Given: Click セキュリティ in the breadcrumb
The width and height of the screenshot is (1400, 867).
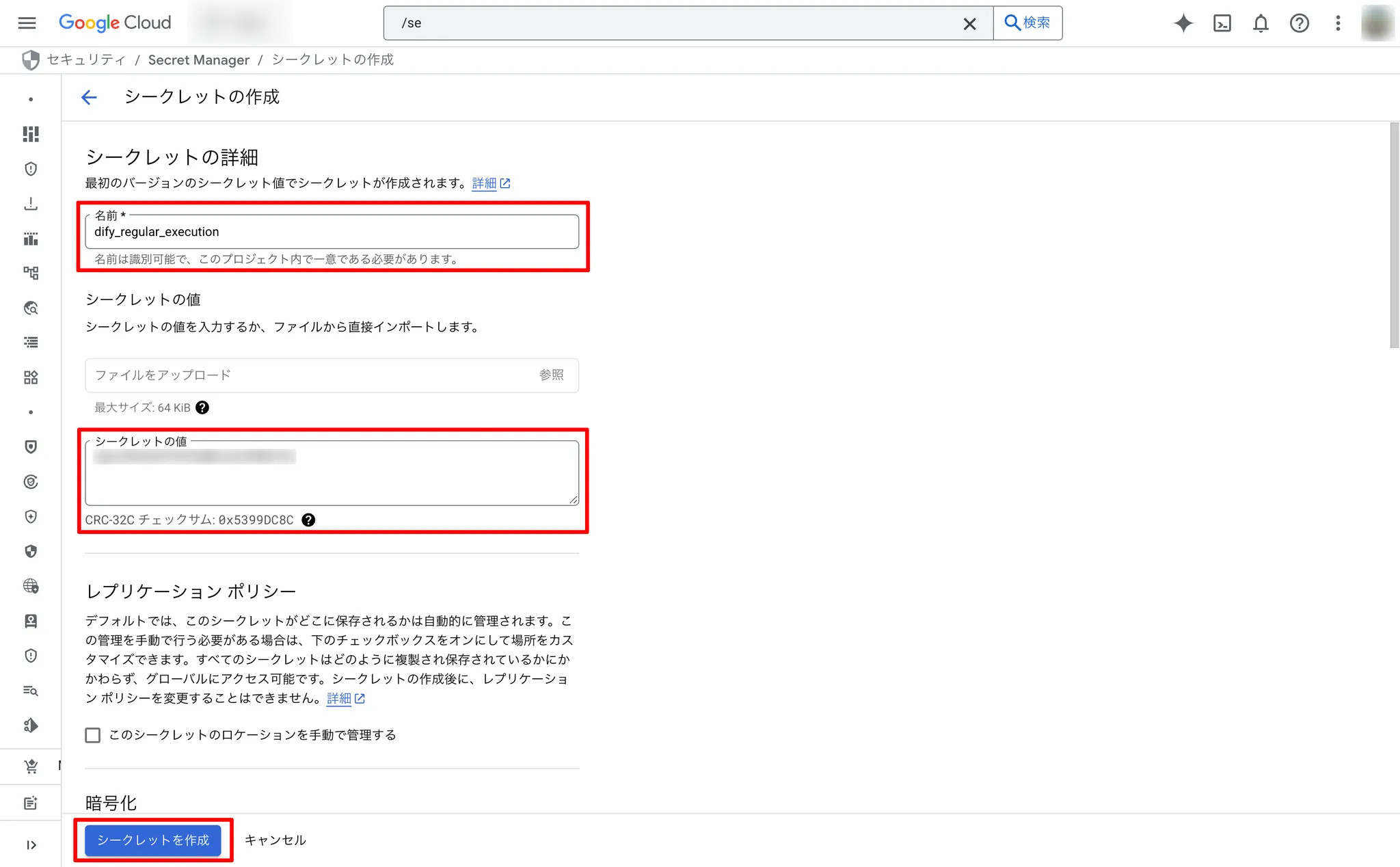Looking at the screenshot, I should 86,60.
